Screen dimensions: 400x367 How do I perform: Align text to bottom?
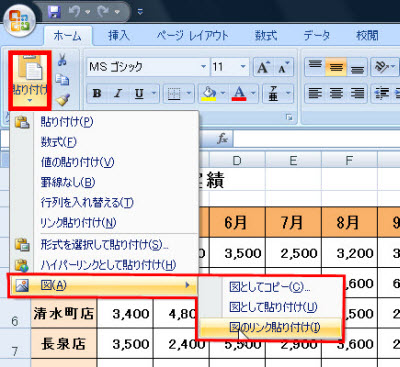tap(357, 66)
